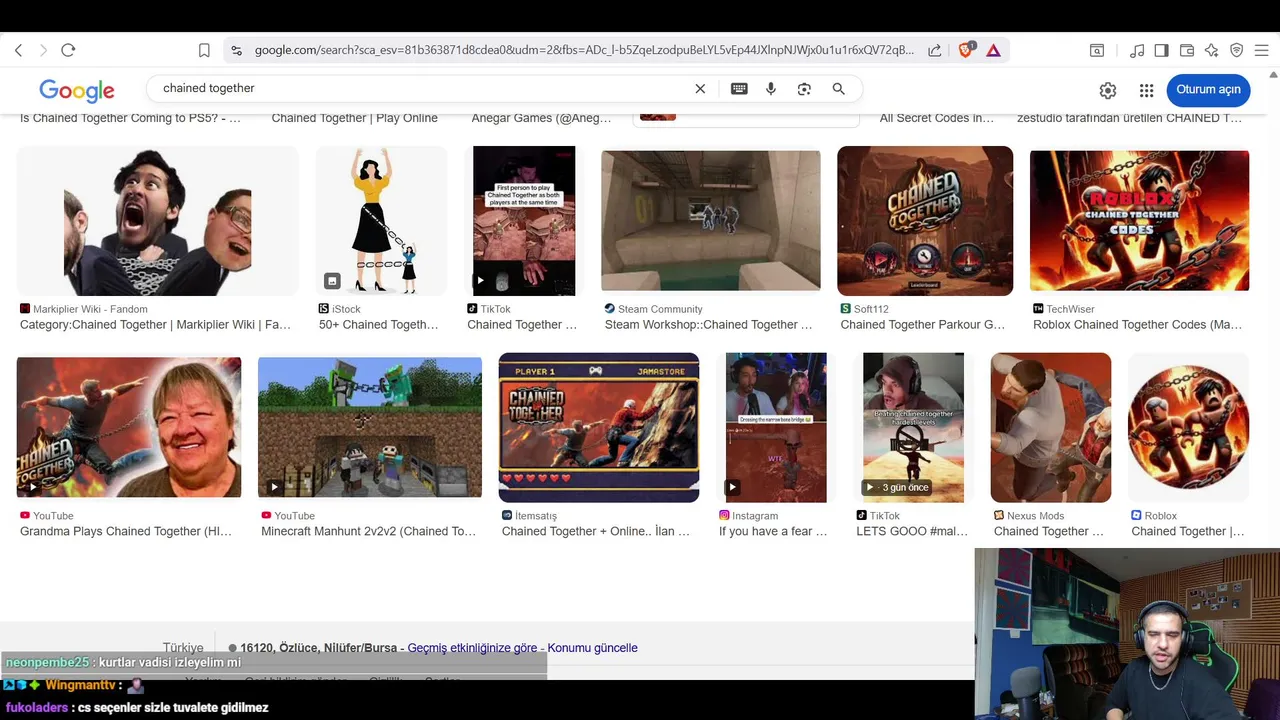Open the Instagram narrow bridge video thumbnail
Image resolution: width=1280 pixels, height=720 pixels.
click(776, 427)
